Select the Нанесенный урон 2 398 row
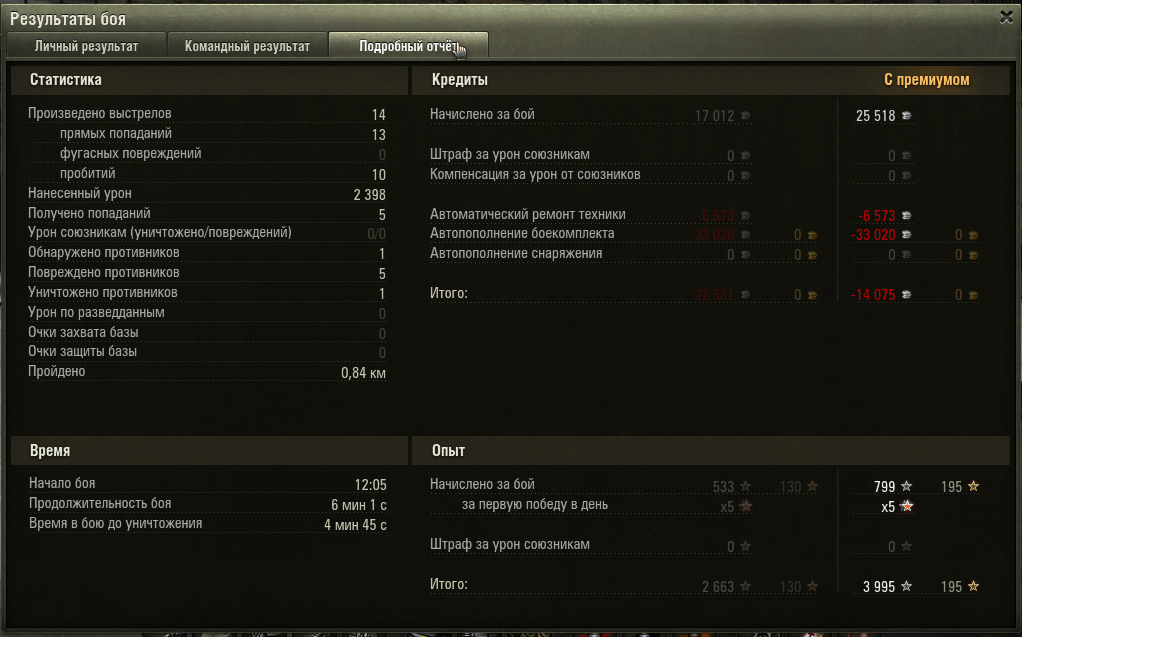Image resolution: width=1152 pixels, height=648 pixels. click(x=206, y=194)
